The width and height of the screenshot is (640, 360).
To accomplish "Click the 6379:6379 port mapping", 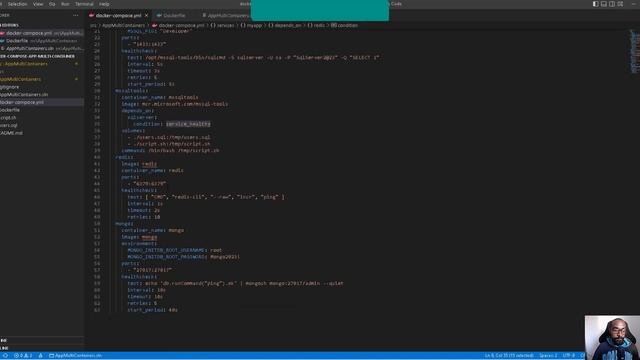I will (x=149, y=184).
